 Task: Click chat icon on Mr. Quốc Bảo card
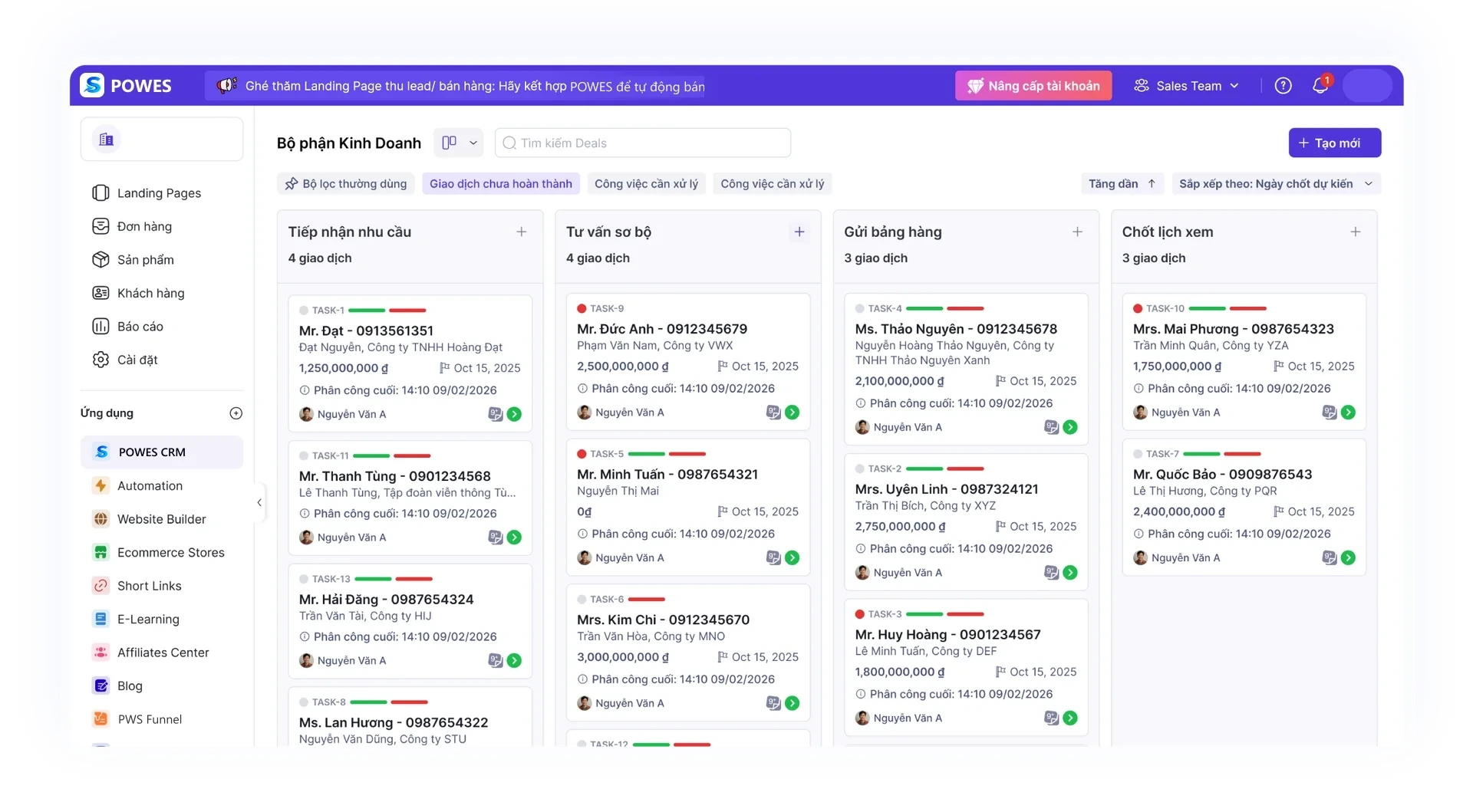[x=1330, y=557]
